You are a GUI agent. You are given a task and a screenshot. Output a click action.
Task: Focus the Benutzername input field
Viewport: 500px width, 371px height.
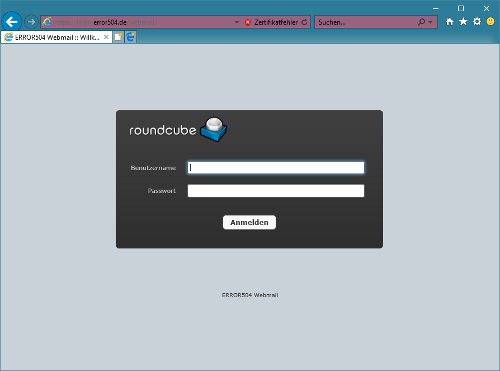click(x=276, y=168)
